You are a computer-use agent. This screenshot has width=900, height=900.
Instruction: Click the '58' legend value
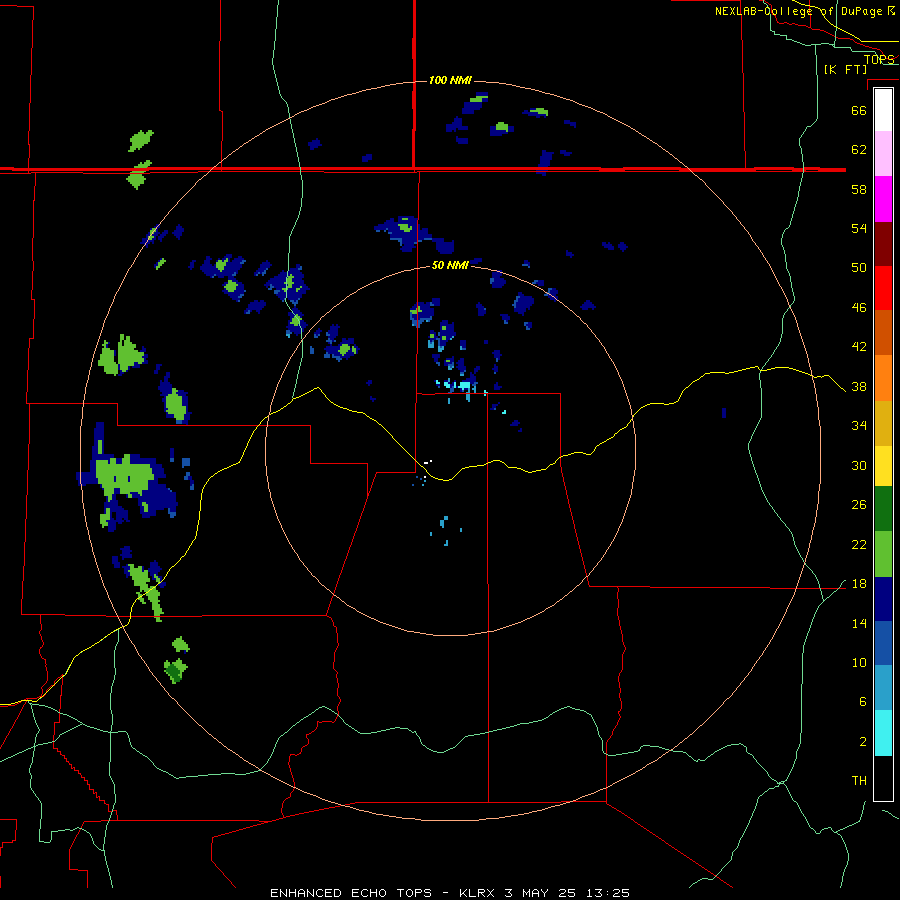(859, 189)
